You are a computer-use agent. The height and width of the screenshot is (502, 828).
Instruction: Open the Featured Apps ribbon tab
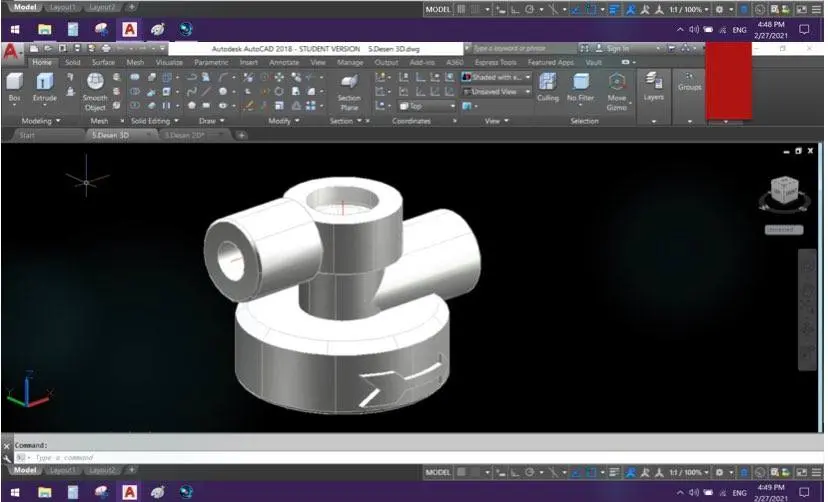click(x=550, y=62)
